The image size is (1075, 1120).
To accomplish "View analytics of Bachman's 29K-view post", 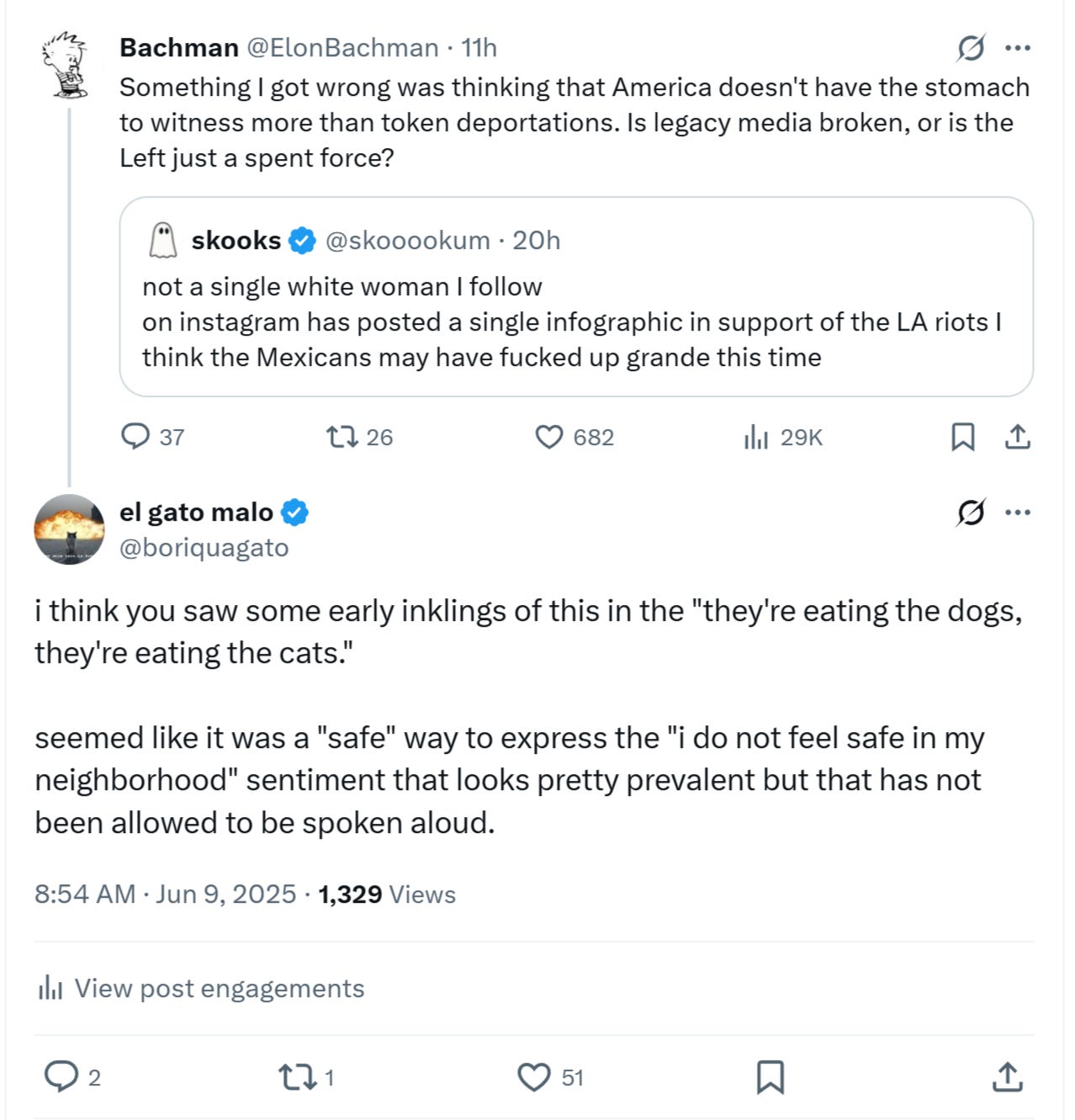I will (755, 437).
